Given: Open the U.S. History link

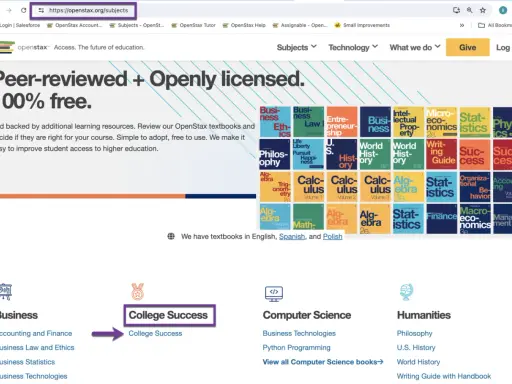Looking at the screenshot, I should [416, 348].
